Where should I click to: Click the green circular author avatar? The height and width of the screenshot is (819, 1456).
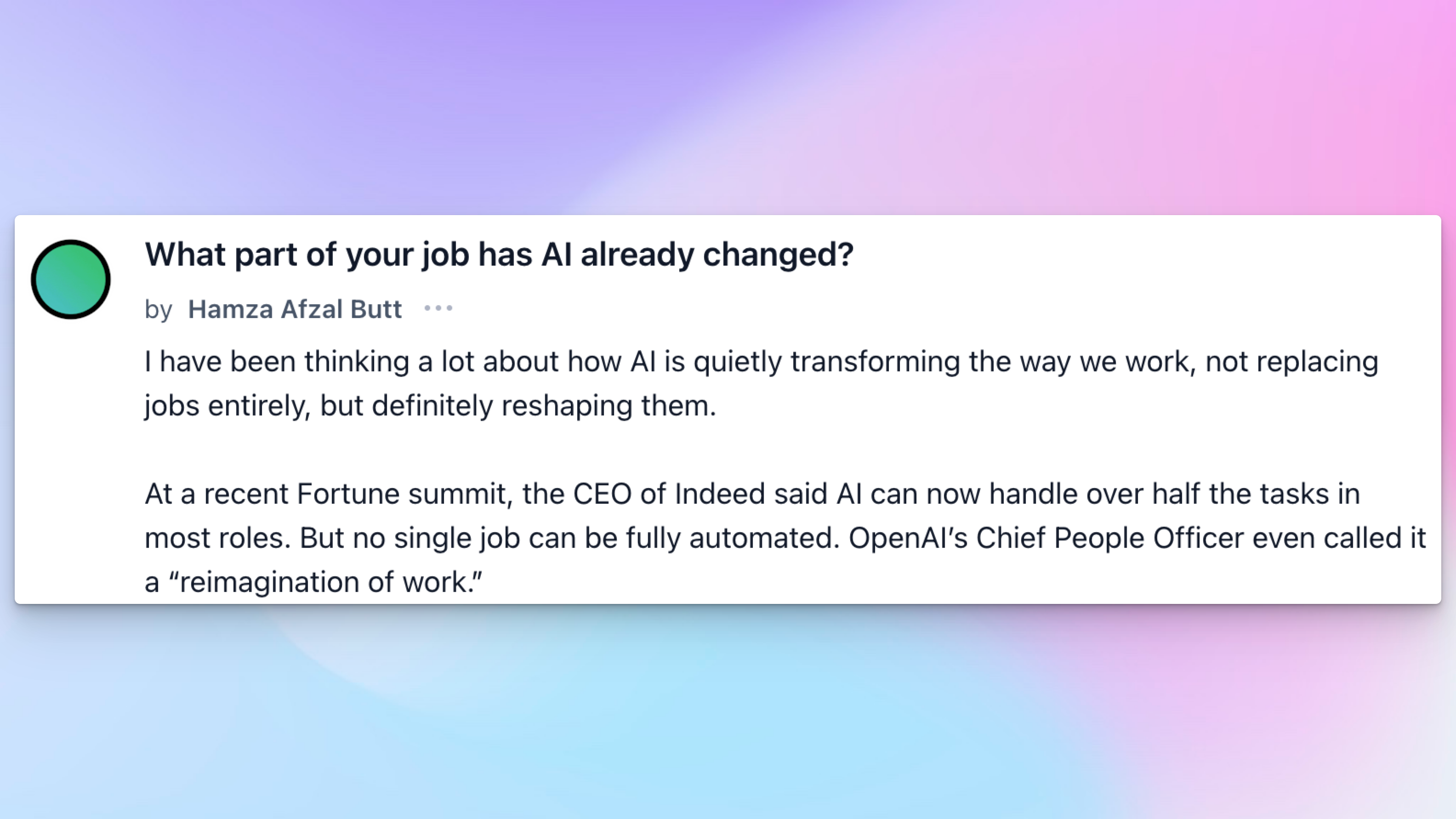click(71, 279)
